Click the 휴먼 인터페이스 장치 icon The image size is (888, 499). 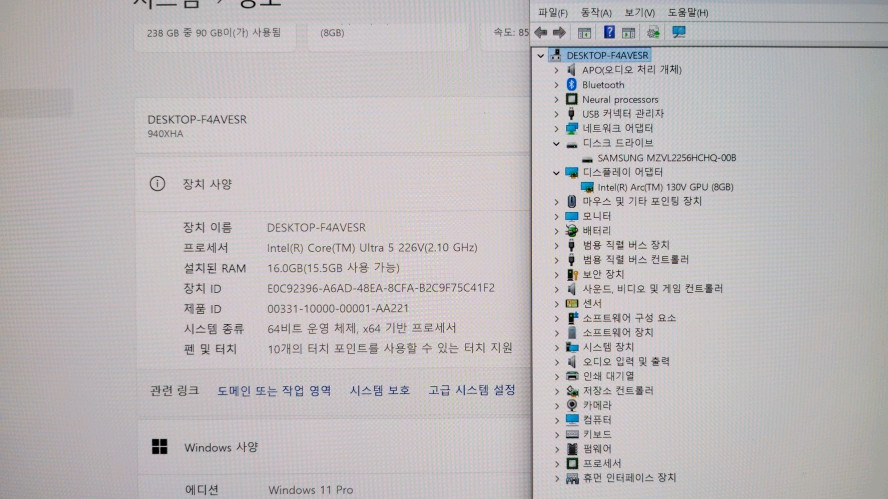click(x=572, y=478)
